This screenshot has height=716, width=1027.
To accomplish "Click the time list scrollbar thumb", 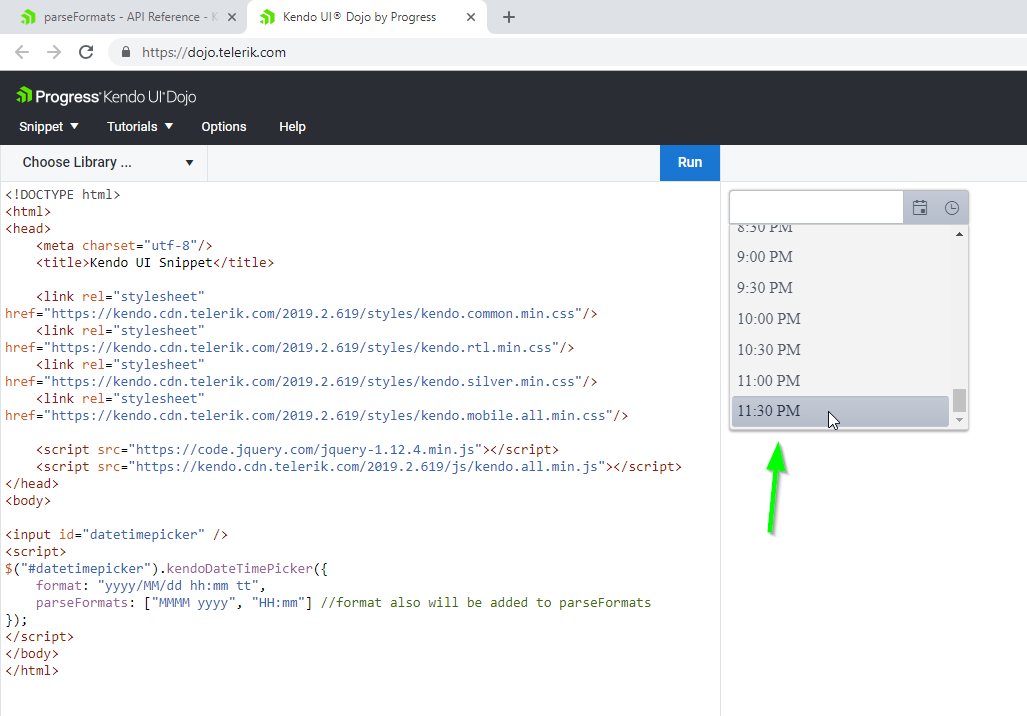I will click(x=960, y=400).
